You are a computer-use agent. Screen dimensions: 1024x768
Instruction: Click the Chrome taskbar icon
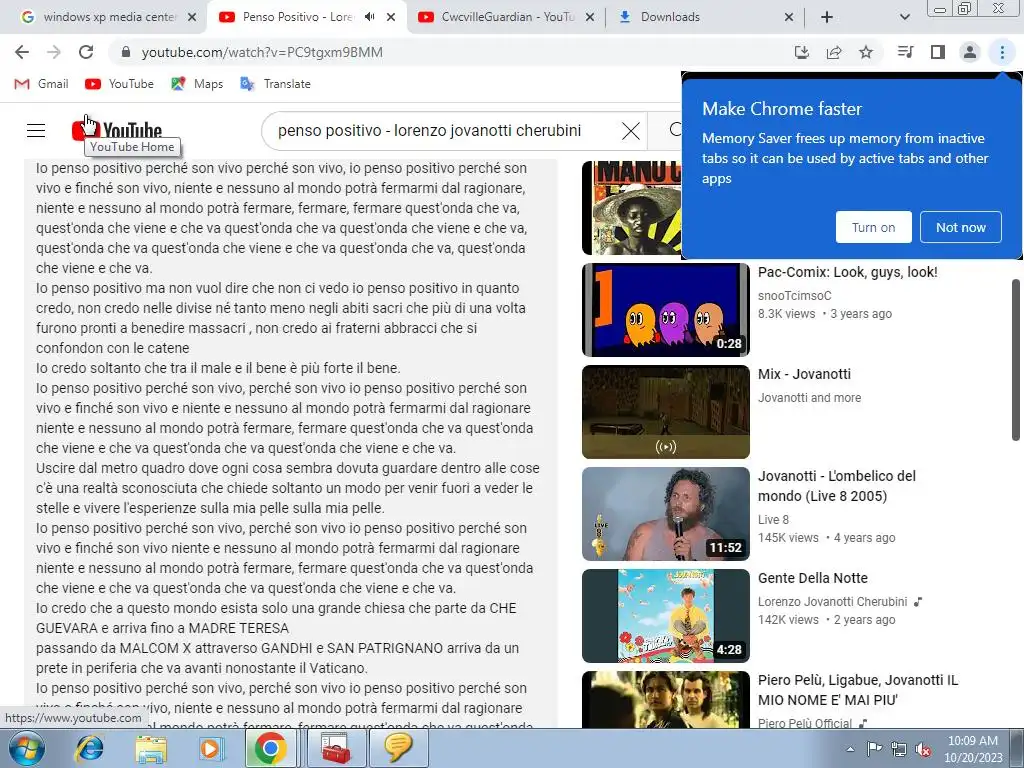[270, 748]
